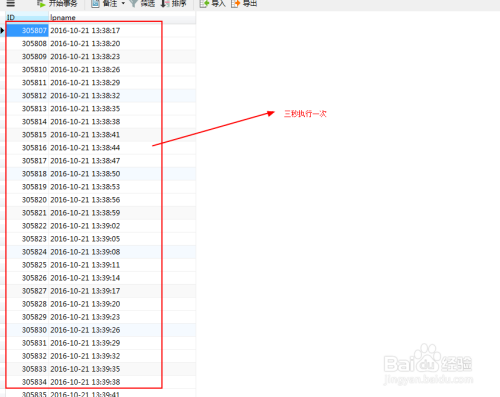Select ID cell 305818
500x397 pixels.
click(x=27, y=173)
